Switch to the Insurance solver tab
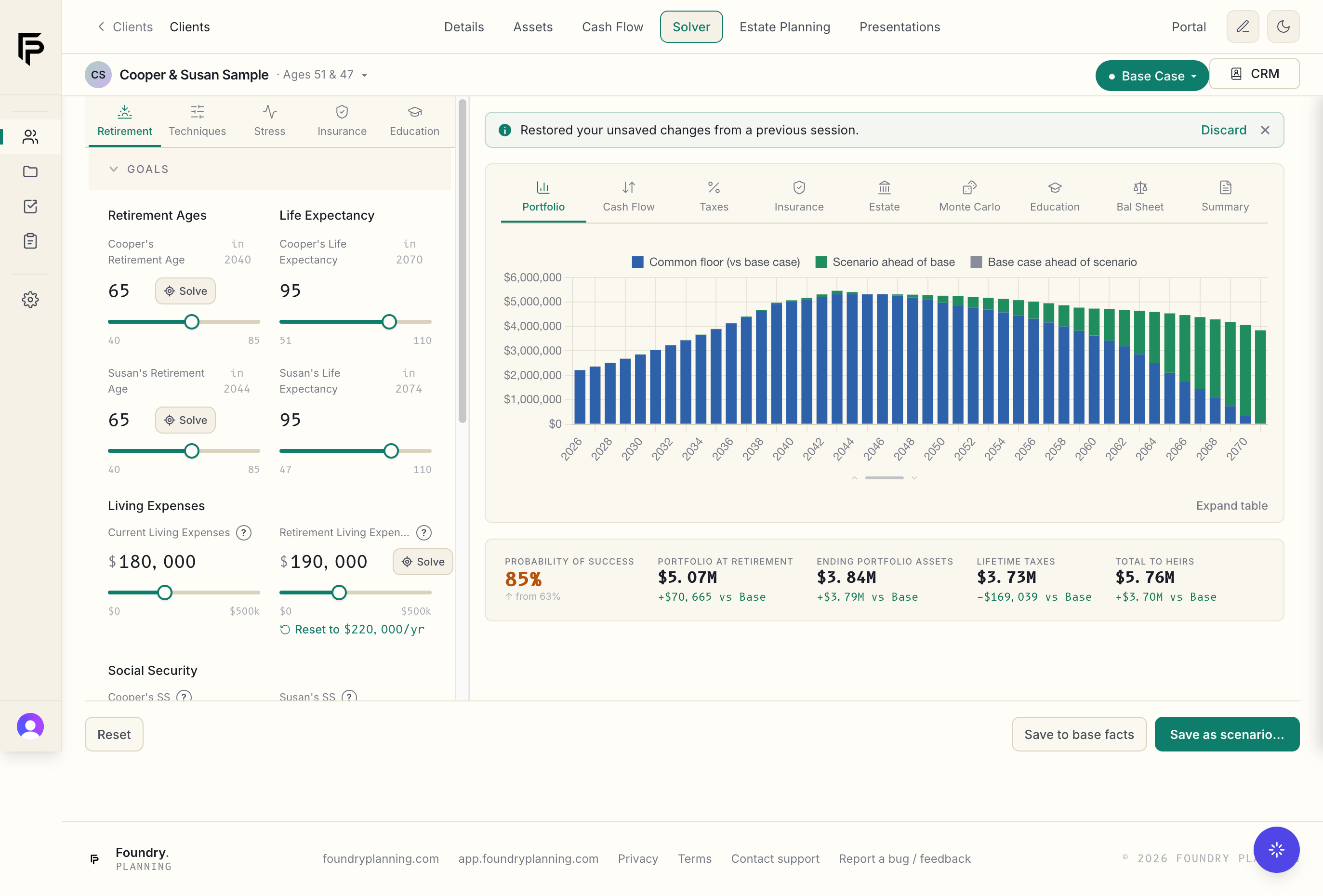The width and height of the screenshot is (1323, 896). [342, 121]
